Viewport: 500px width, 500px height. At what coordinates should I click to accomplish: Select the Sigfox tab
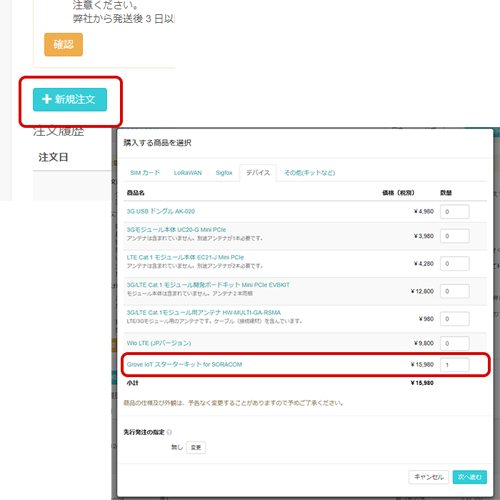click(224, 173)
